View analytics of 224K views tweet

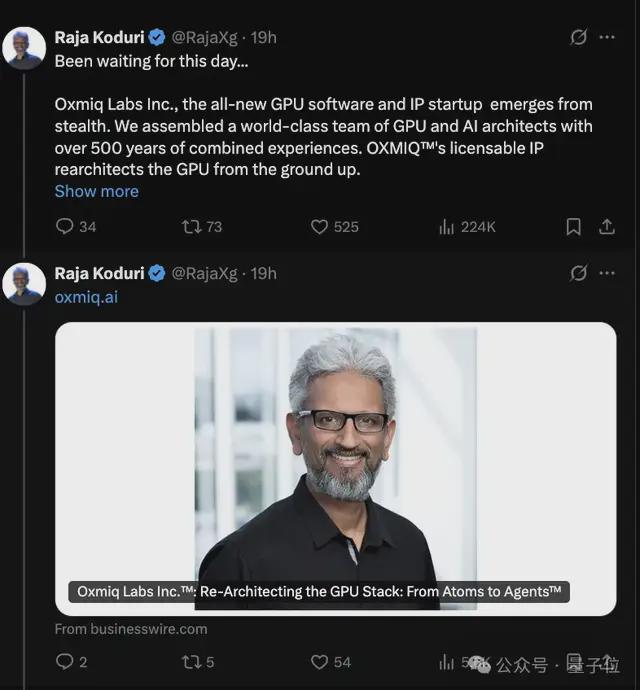[x=467, y=227]
